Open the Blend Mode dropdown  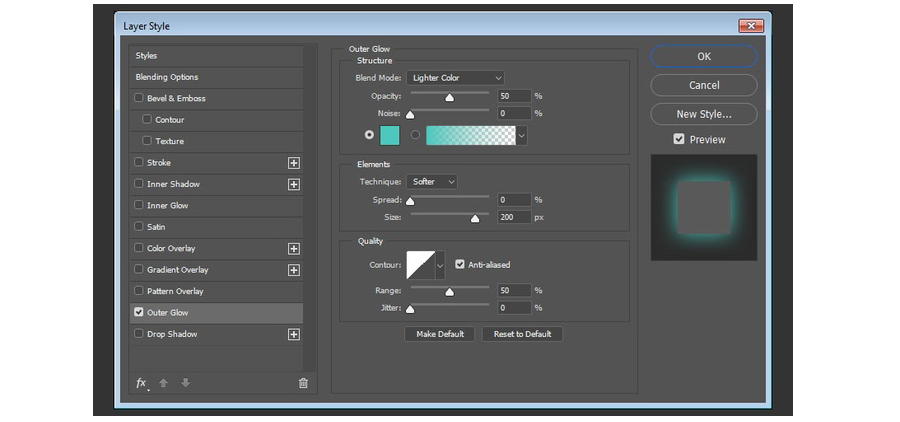tap(455, 78)
